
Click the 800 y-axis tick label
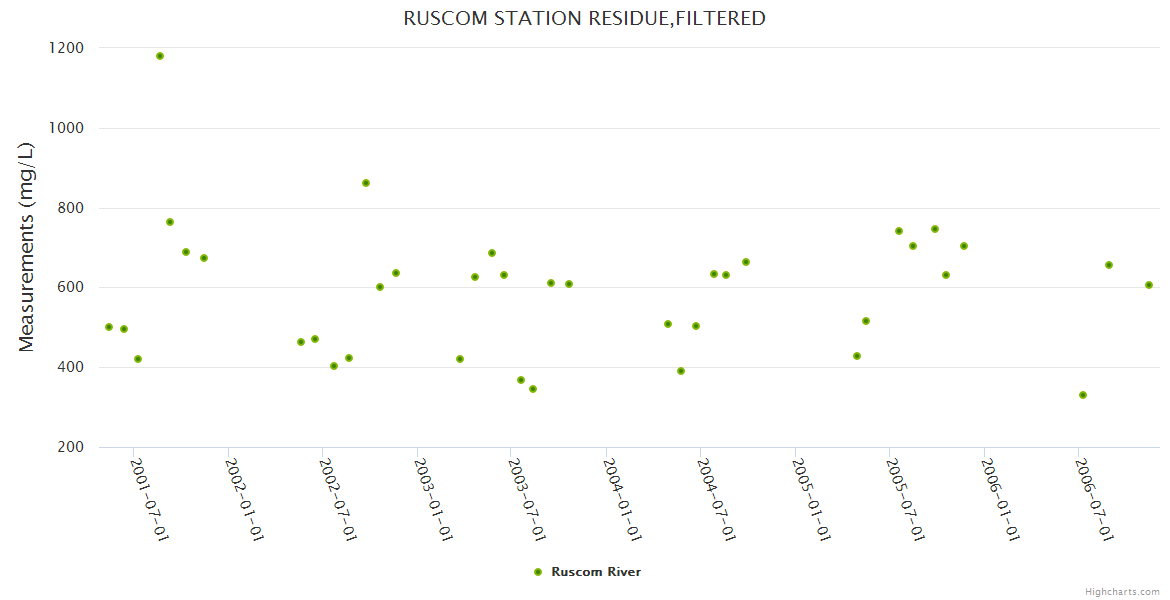67,208
